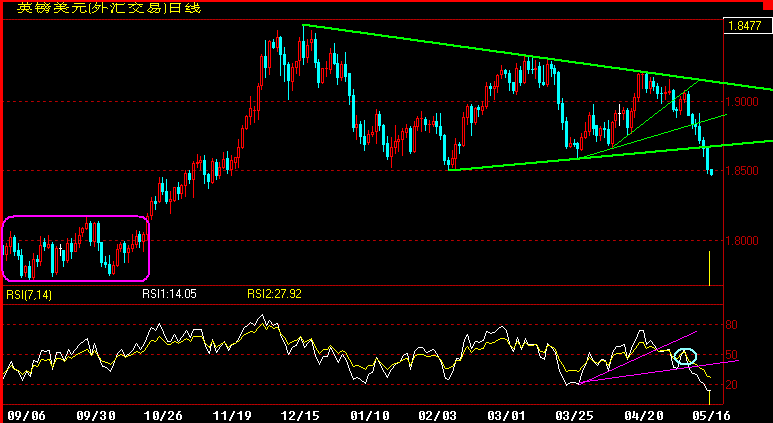Click the 04/20 date label

click(x=646, y=415)
